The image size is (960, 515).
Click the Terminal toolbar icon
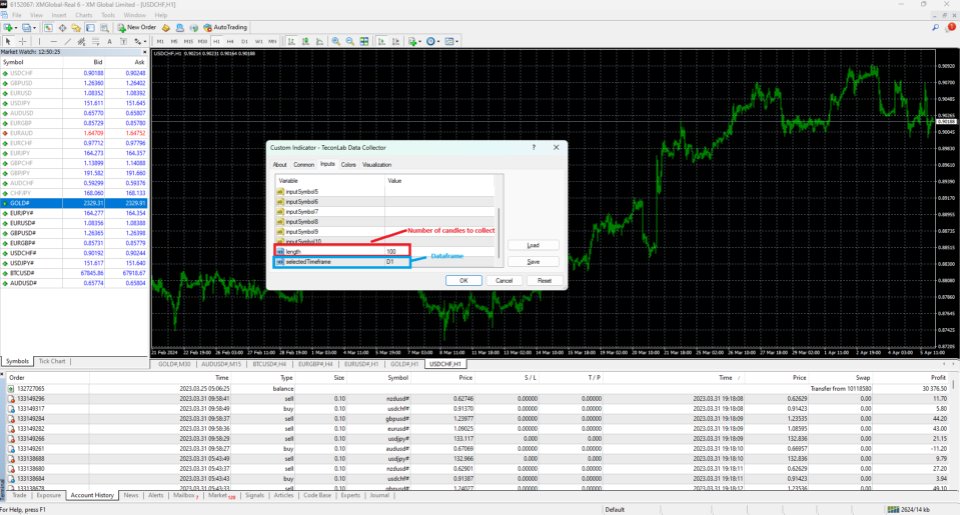click(x=90, y=28)
